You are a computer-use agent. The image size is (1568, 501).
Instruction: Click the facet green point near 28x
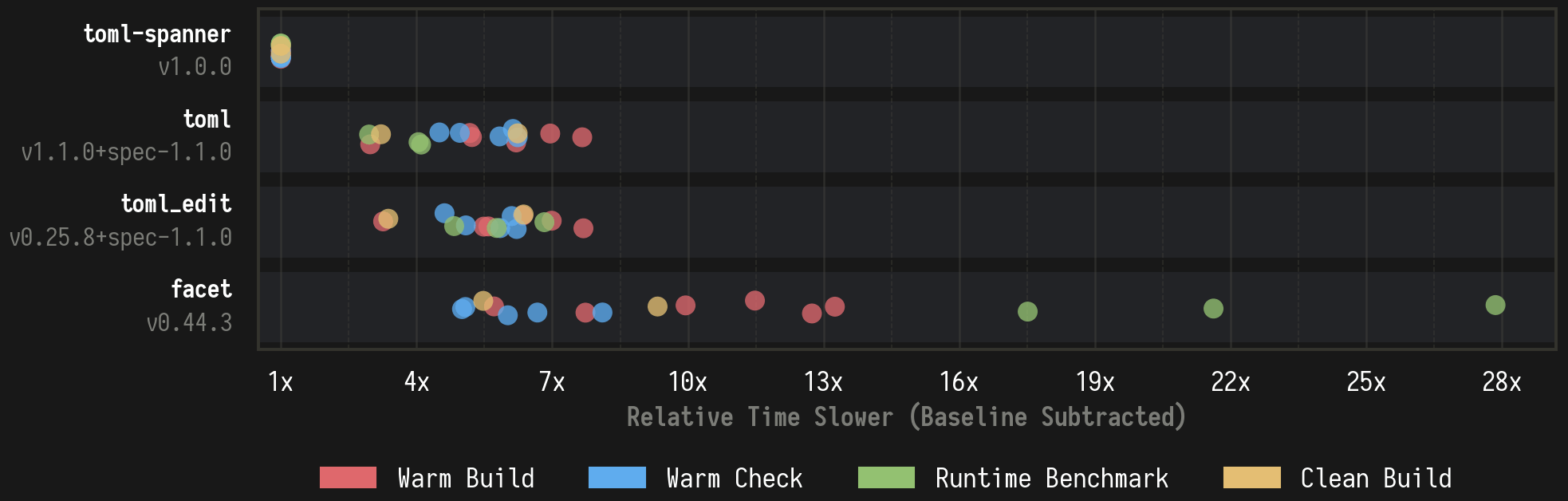1495,305
